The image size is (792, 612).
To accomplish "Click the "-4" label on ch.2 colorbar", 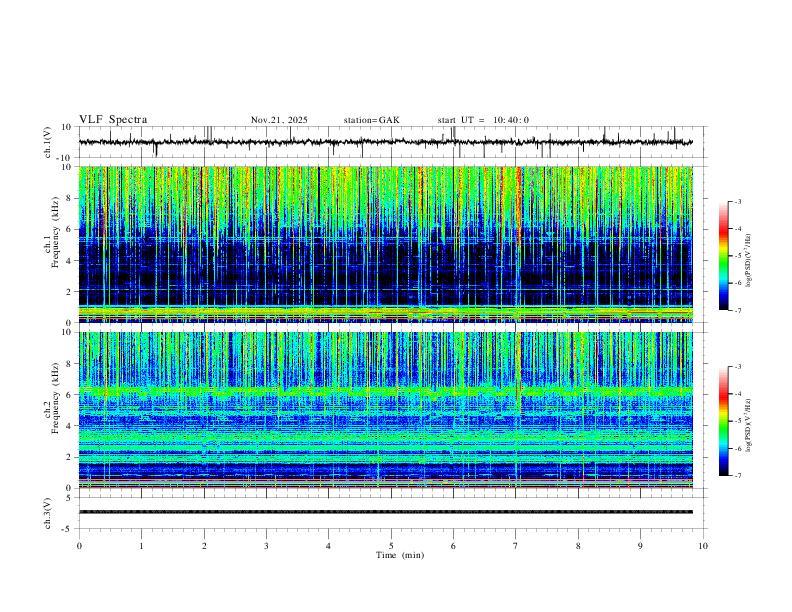I will 737,394.
